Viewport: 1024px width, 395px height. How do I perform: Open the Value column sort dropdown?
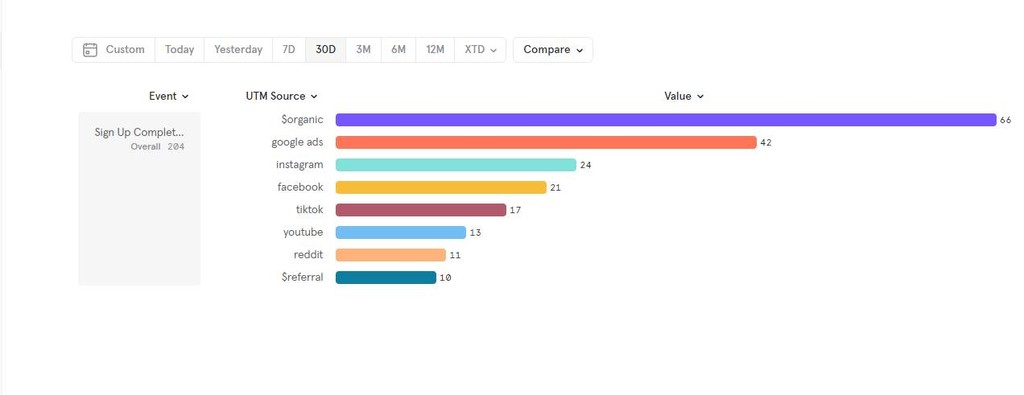684,96
